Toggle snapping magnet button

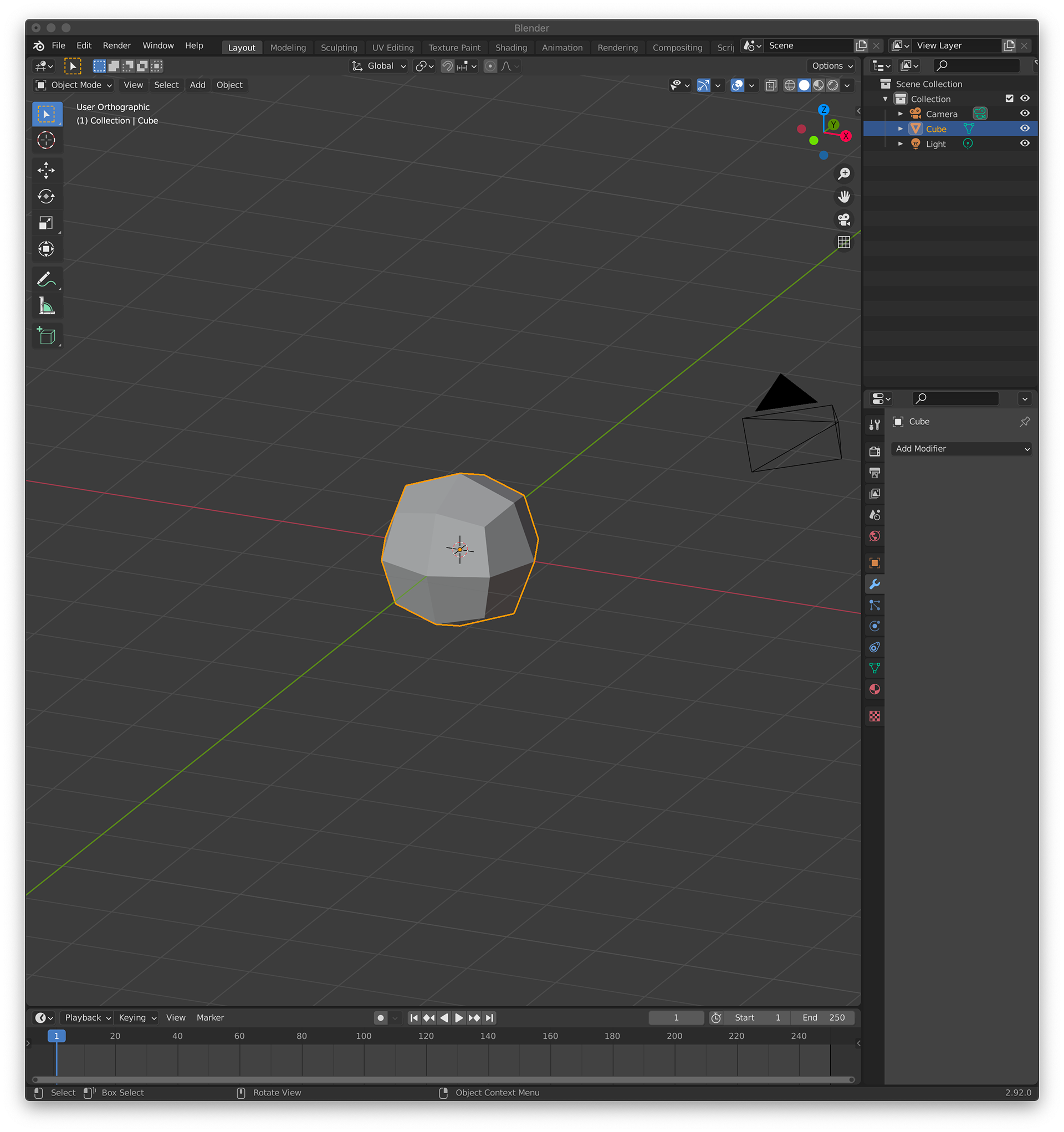tap(447, 66)
